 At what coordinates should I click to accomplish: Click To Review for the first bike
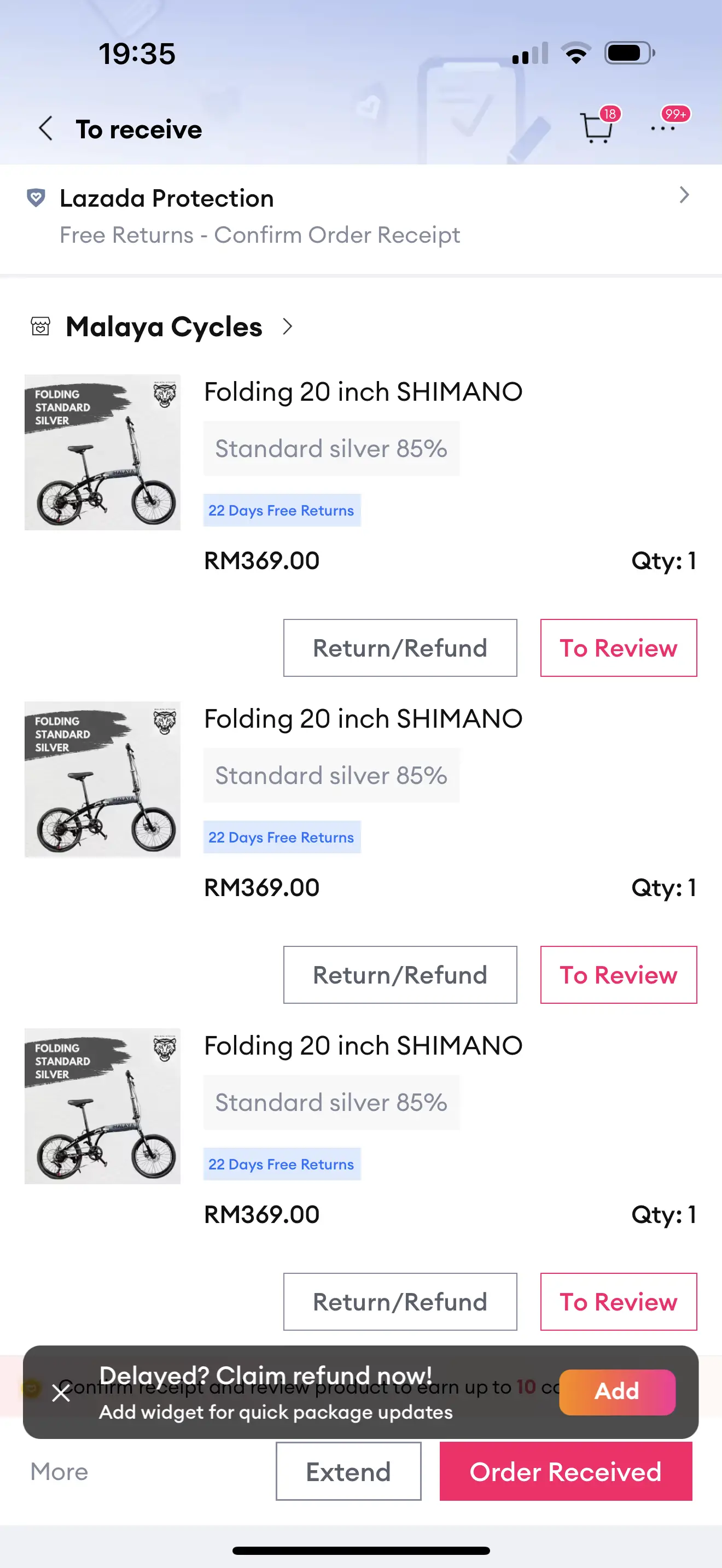tap(618, 648)
